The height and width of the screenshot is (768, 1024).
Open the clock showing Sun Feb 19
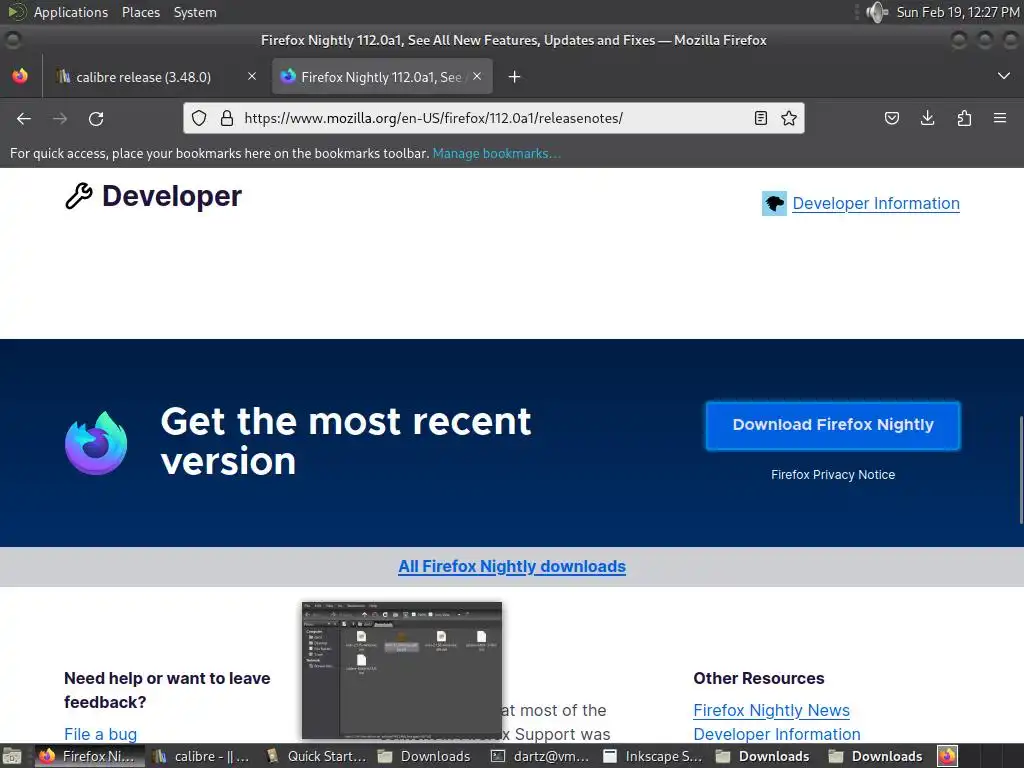point(957,12)
